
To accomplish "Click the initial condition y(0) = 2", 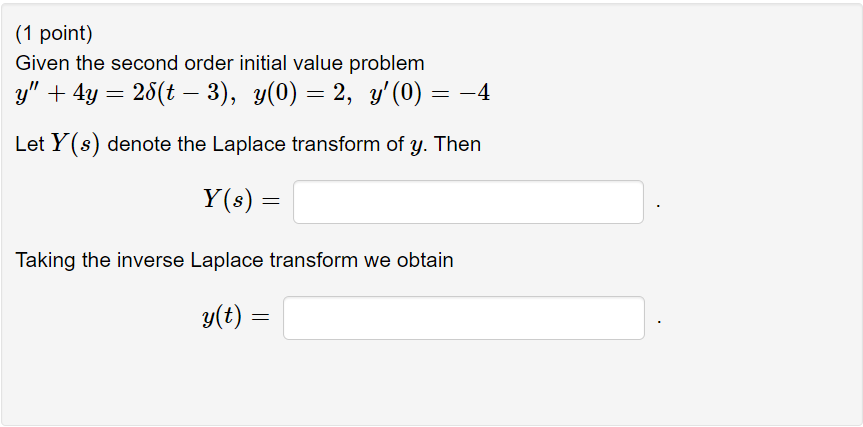I will [301, 94].
